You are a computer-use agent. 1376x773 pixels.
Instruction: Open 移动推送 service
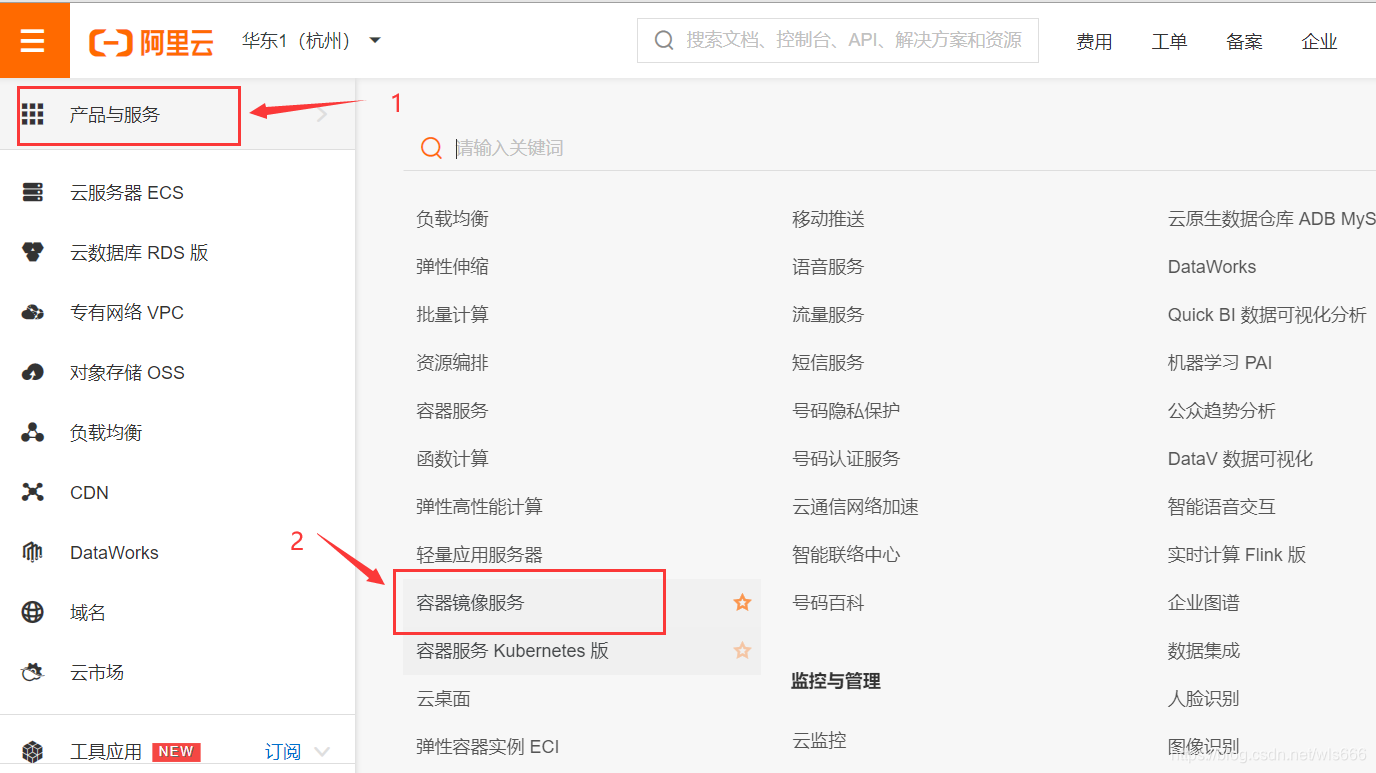pyautogui.click(x=828, y=219)
